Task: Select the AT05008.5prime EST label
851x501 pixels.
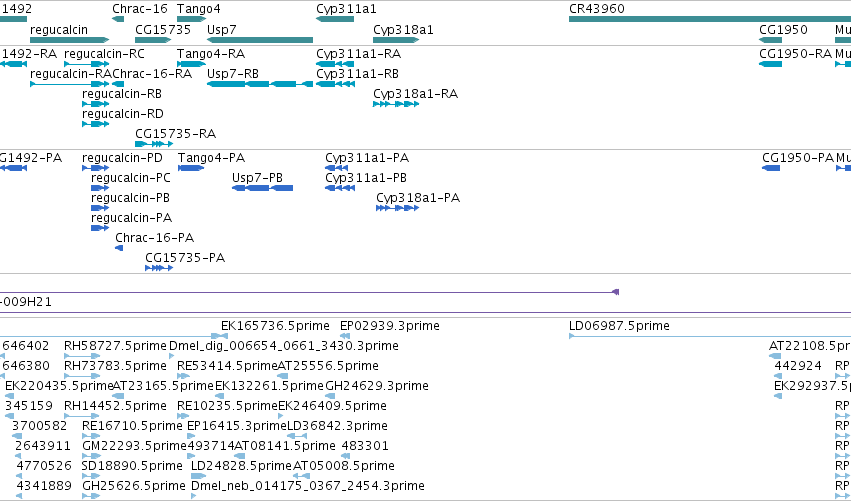Action: click(344, 466)
